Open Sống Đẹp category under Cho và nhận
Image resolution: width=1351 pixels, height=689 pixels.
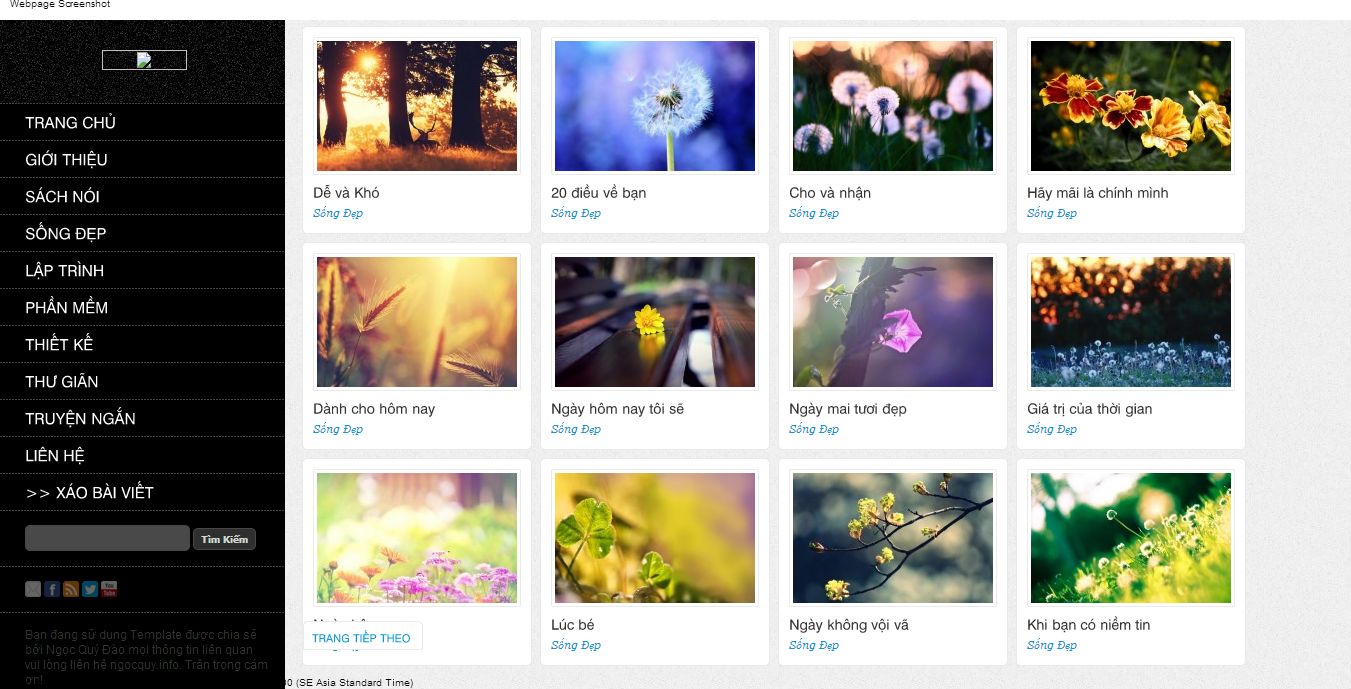[x=814, y=213]
